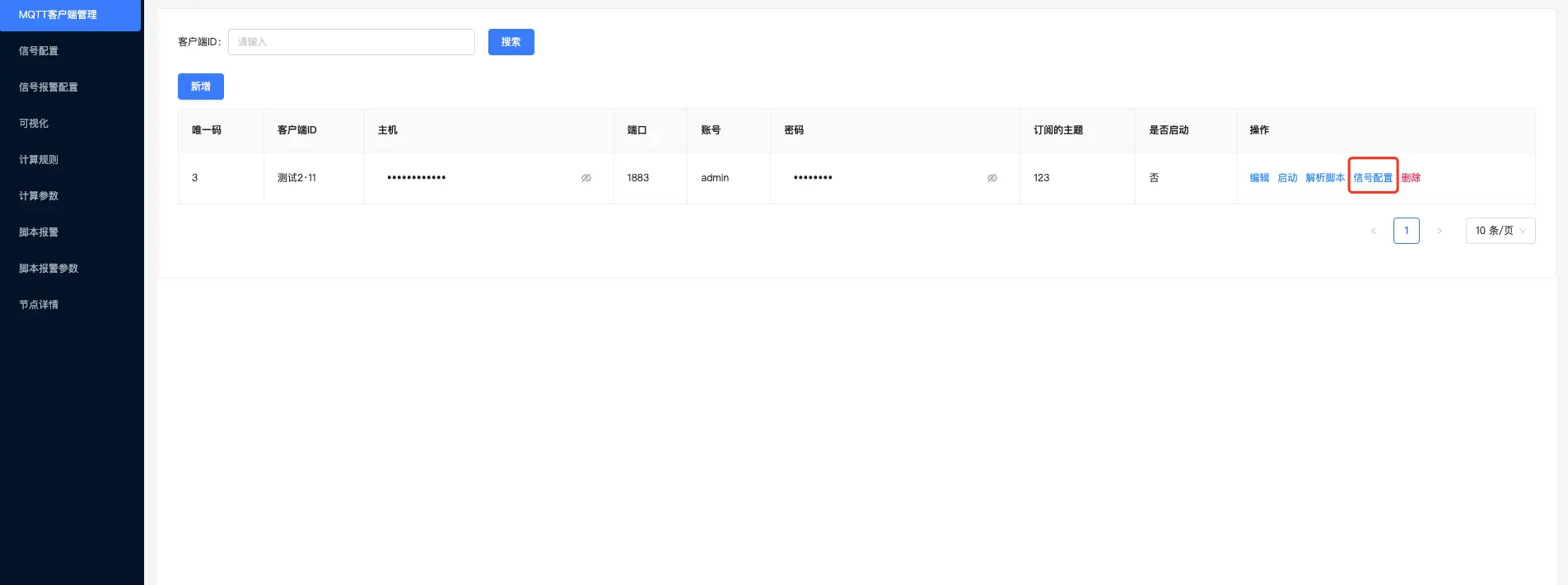Go to 计算规则 in the sidebar

pos(39,160)
